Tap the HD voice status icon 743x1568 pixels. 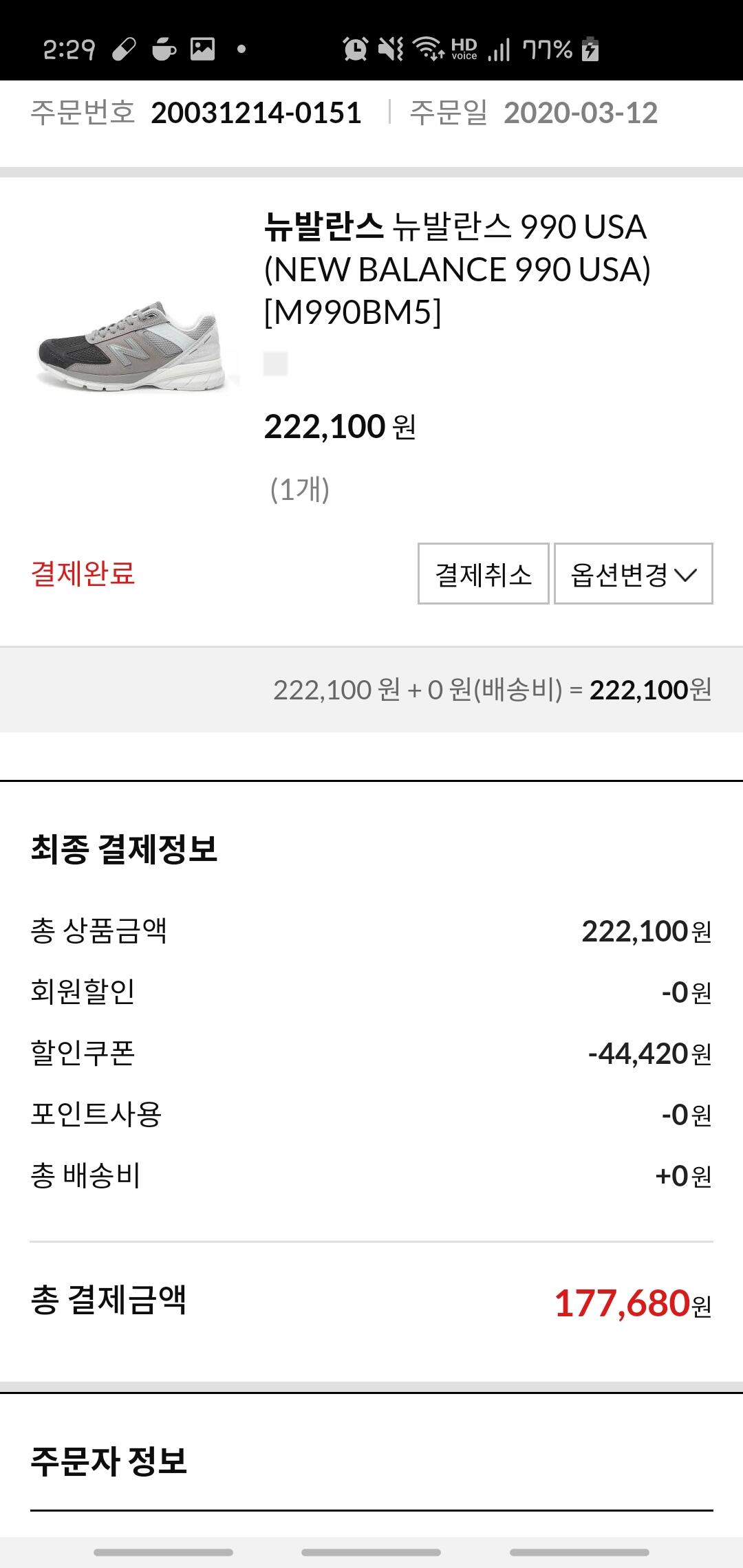pos(464,49)
